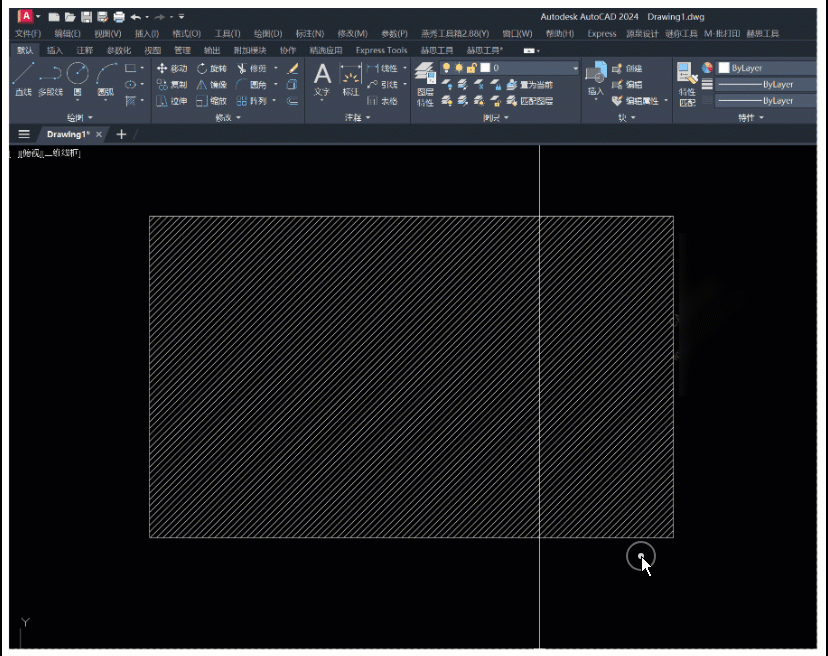Select the Circle (圆) tool

[77, 78]
